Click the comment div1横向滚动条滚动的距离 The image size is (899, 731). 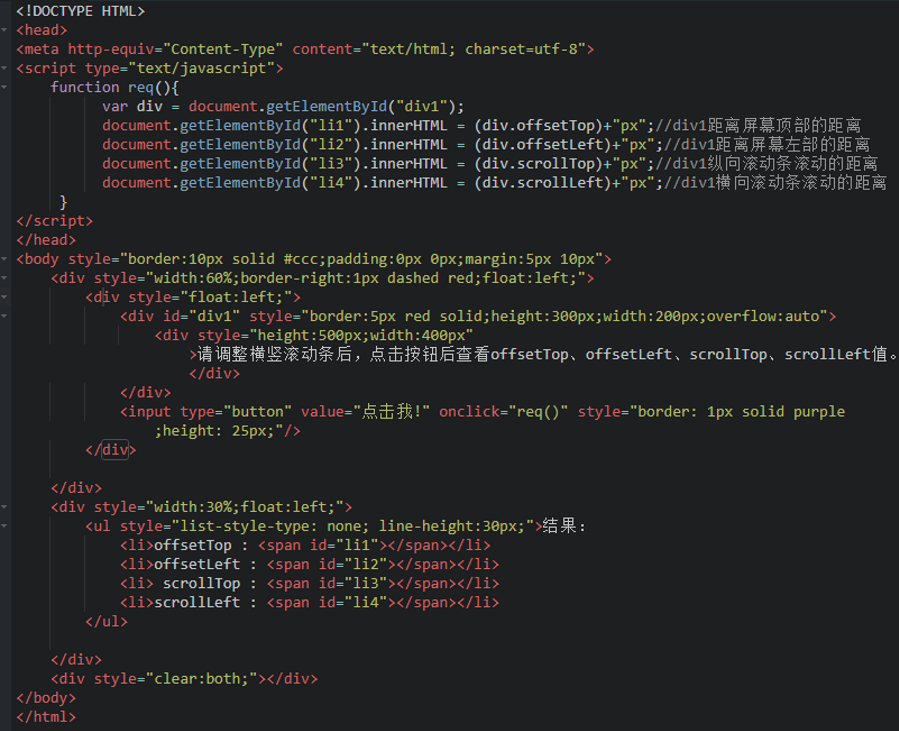click(775, 183)
